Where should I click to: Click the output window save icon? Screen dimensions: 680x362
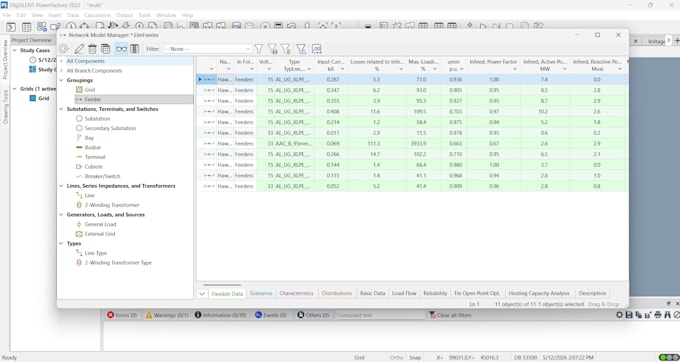[629, 315]
